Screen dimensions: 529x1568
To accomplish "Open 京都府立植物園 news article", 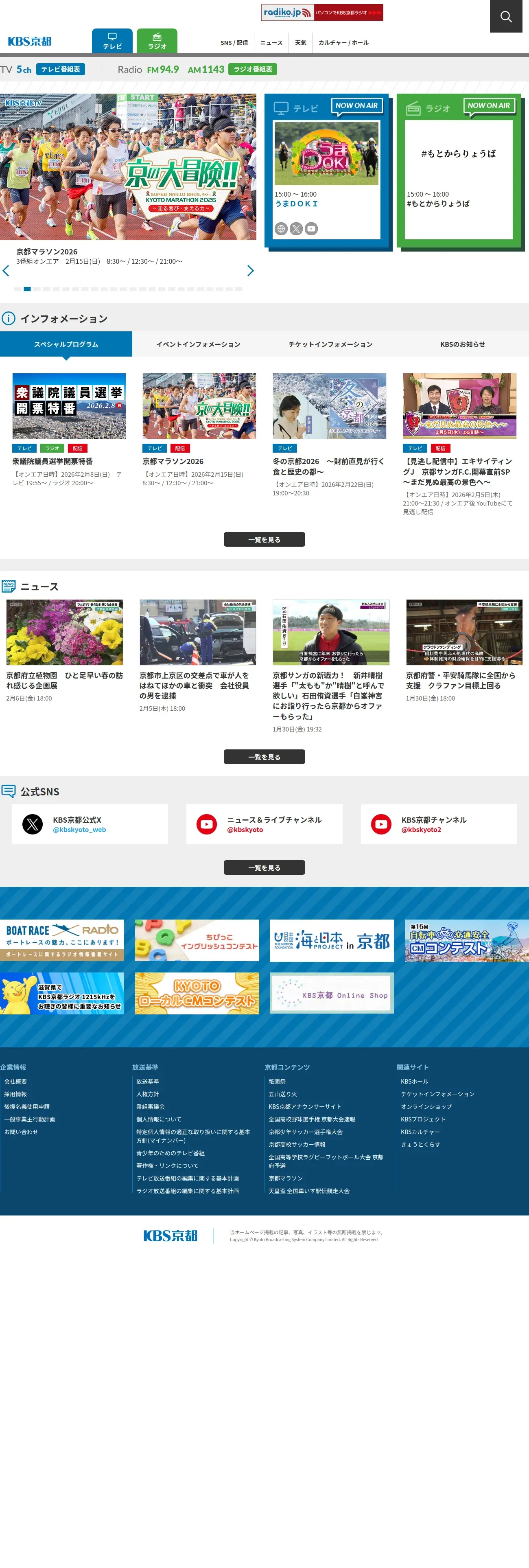I will [x=65, y=651].
